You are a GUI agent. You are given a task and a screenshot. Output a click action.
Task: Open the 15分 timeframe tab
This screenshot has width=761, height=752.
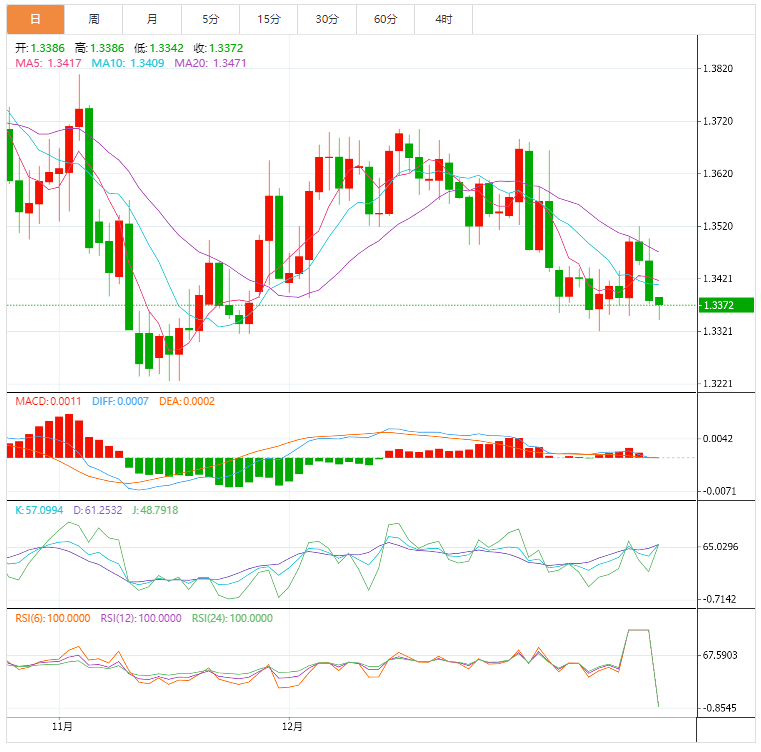[269, 19]
